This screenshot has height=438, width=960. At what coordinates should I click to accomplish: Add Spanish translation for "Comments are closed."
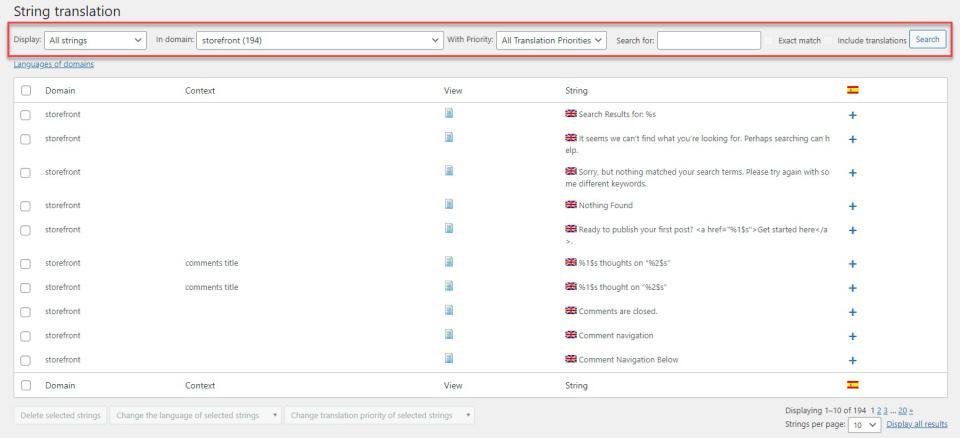[x=852, y=312]
